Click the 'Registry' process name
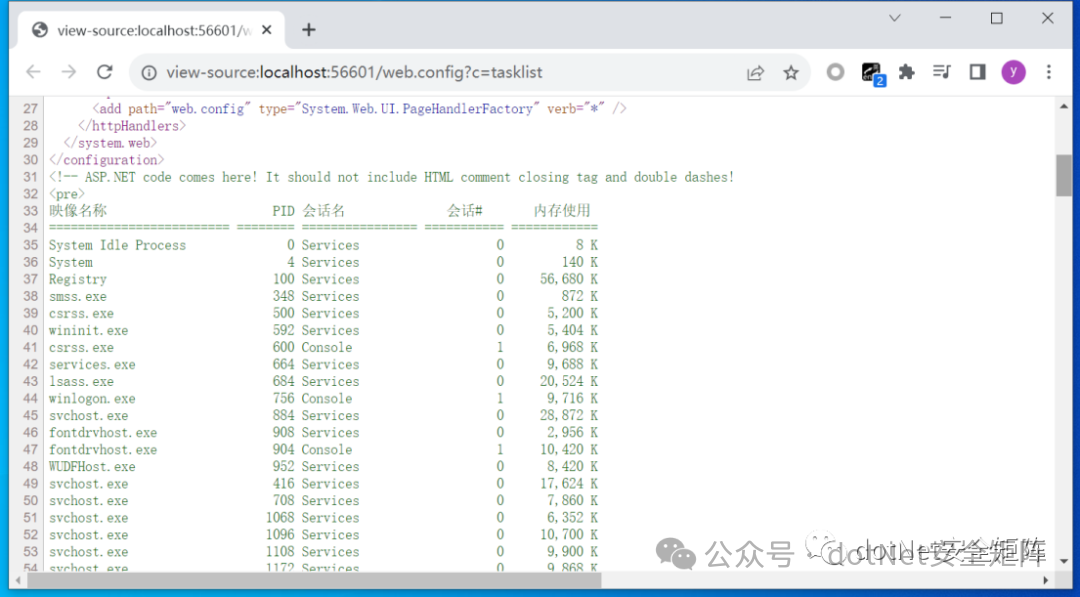 [x=78, y=279]
